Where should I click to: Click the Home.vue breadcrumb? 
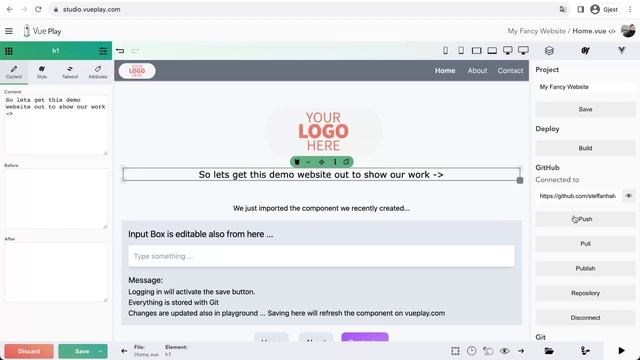coord(589,31)
